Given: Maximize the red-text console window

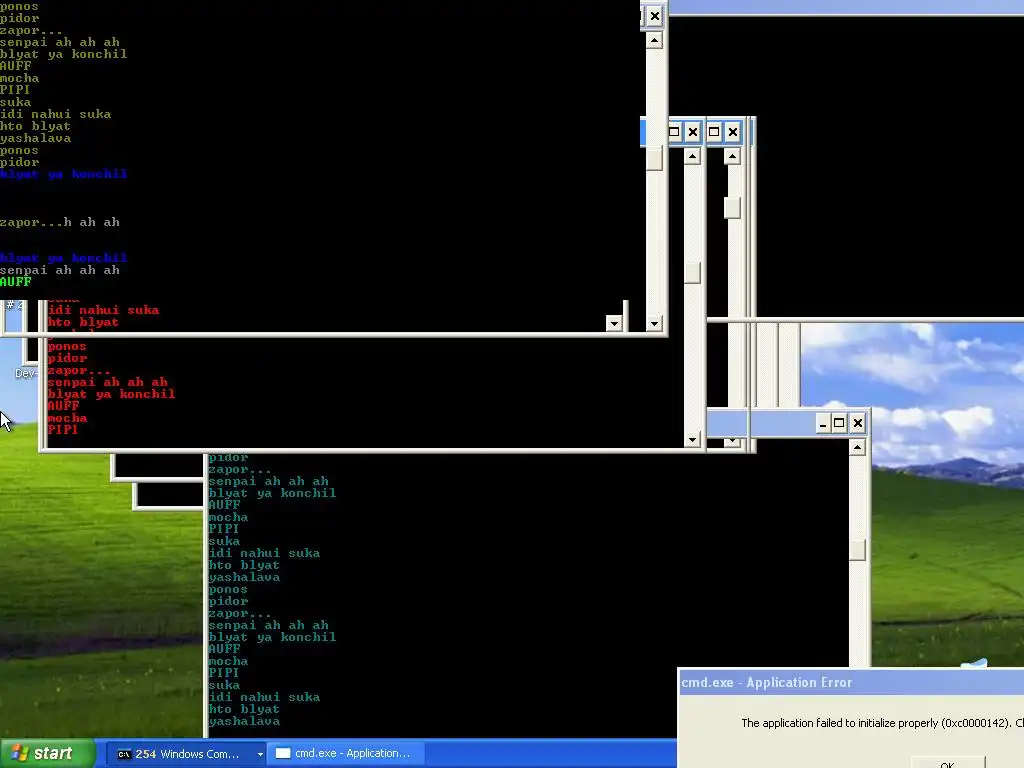Looking at the screenshot, I should tap(674, 133).
